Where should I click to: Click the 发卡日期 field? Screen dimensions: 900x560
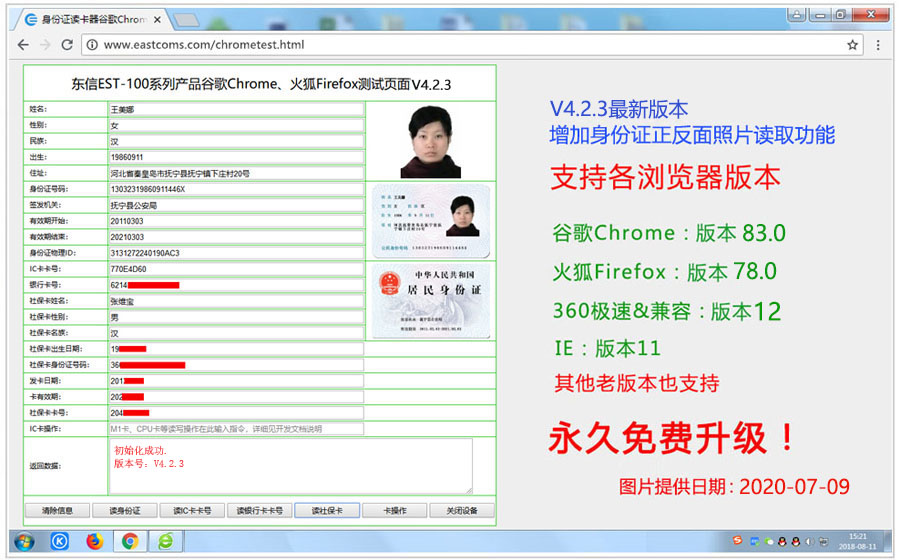[236, 380]
